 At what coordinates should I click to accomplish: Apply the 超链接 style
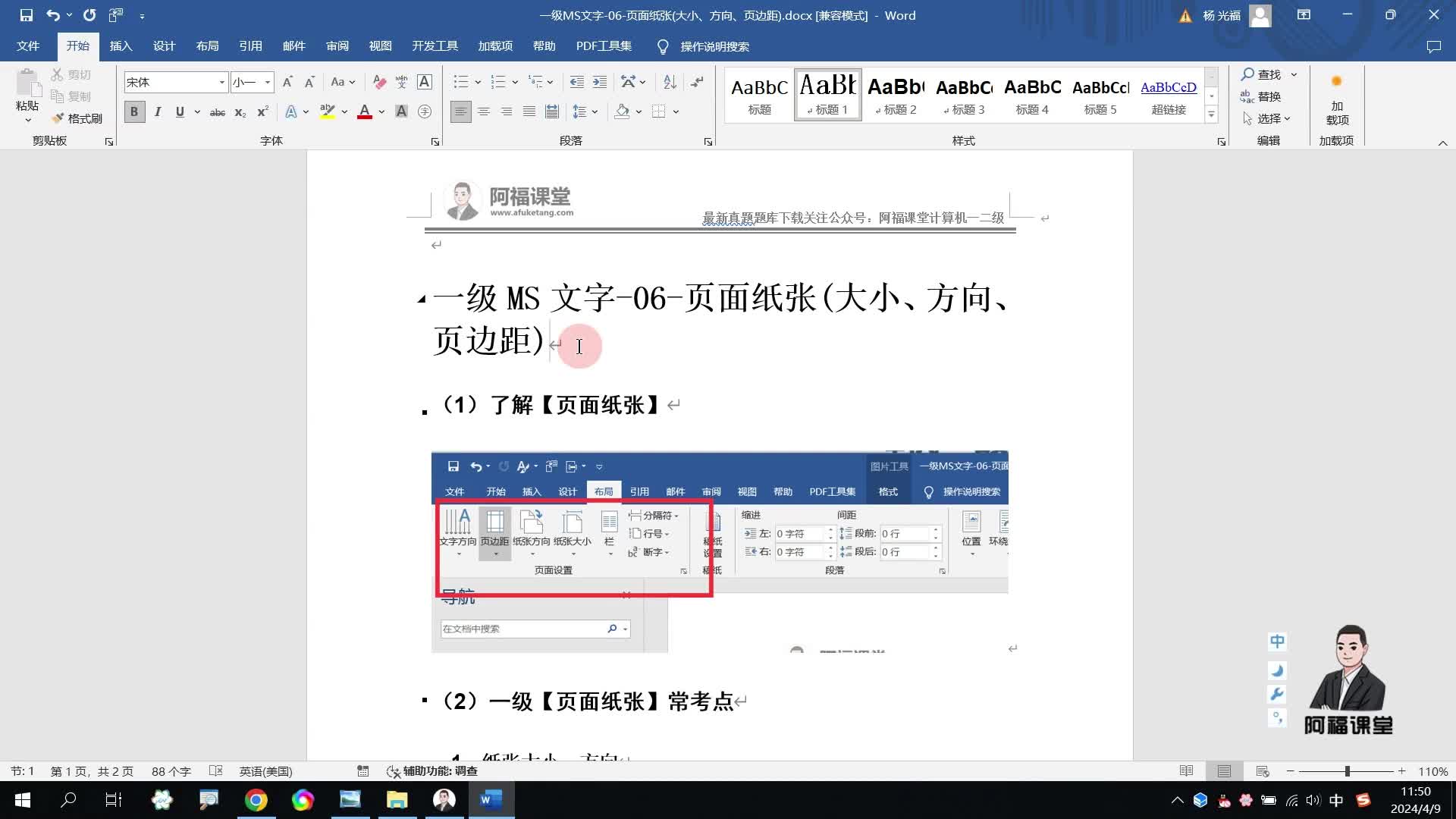1169,95
